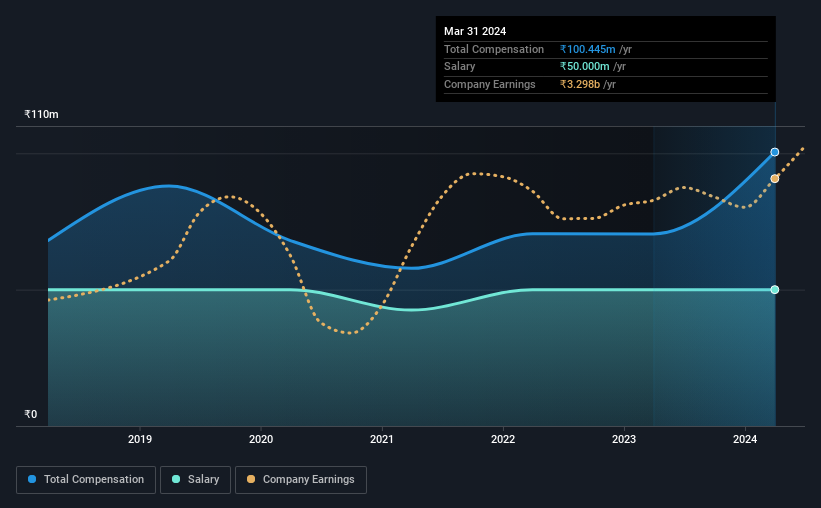Click the 2021 x-axis label

(x=382, y=439)
